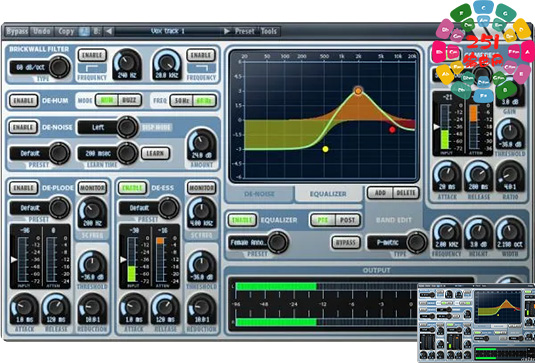Click the De-Plode 10.0:1 reduction knob
This screenshot has width=535, height=363.
coord(92,309)
